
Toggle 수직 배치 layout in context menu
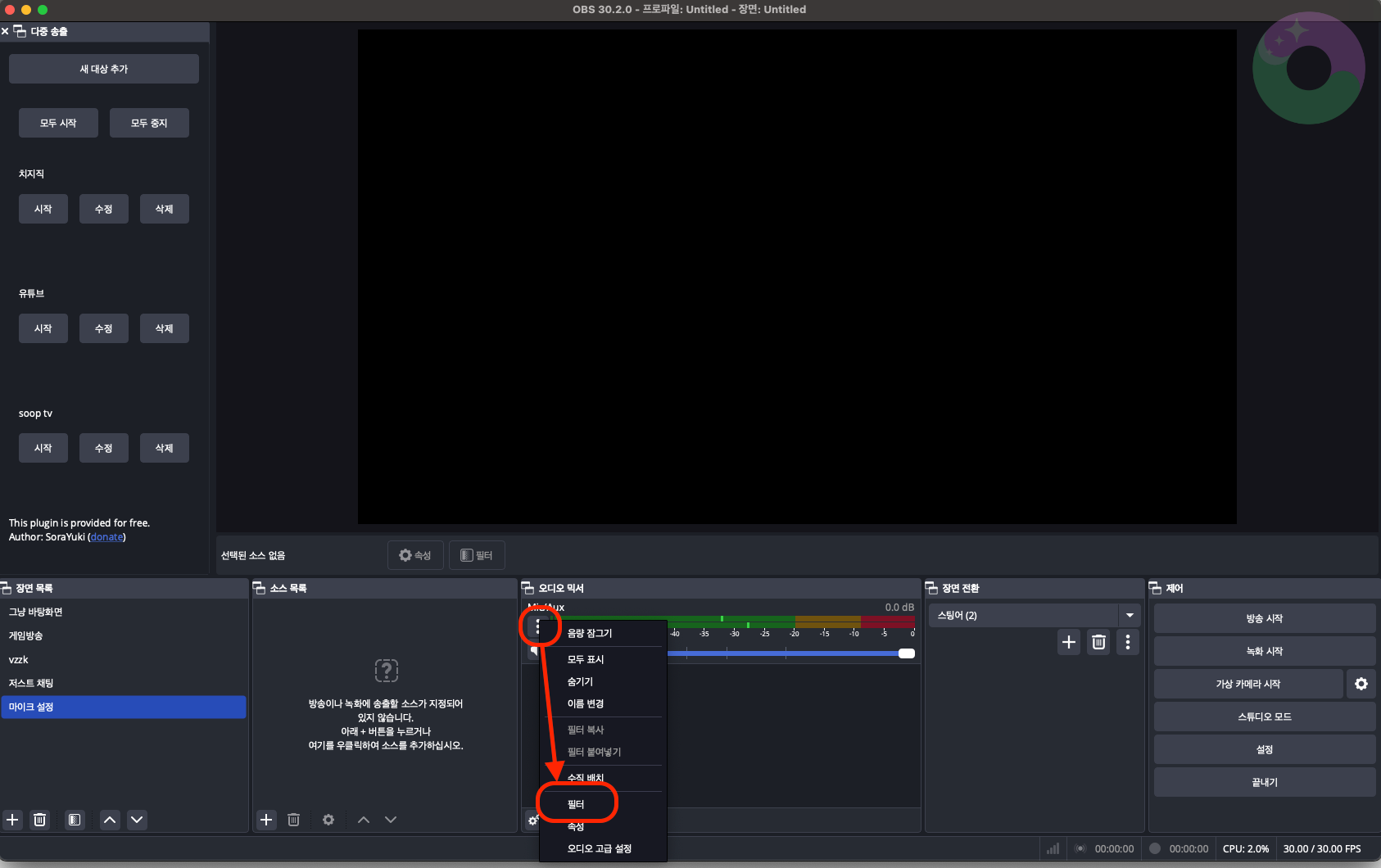point(603,777)
